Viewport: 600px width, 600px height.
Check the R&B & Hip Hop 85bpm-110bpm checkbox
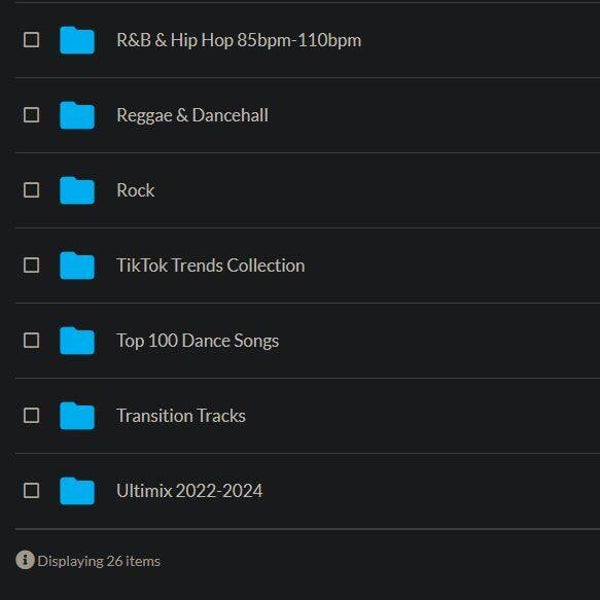click(x=31, y=40)
